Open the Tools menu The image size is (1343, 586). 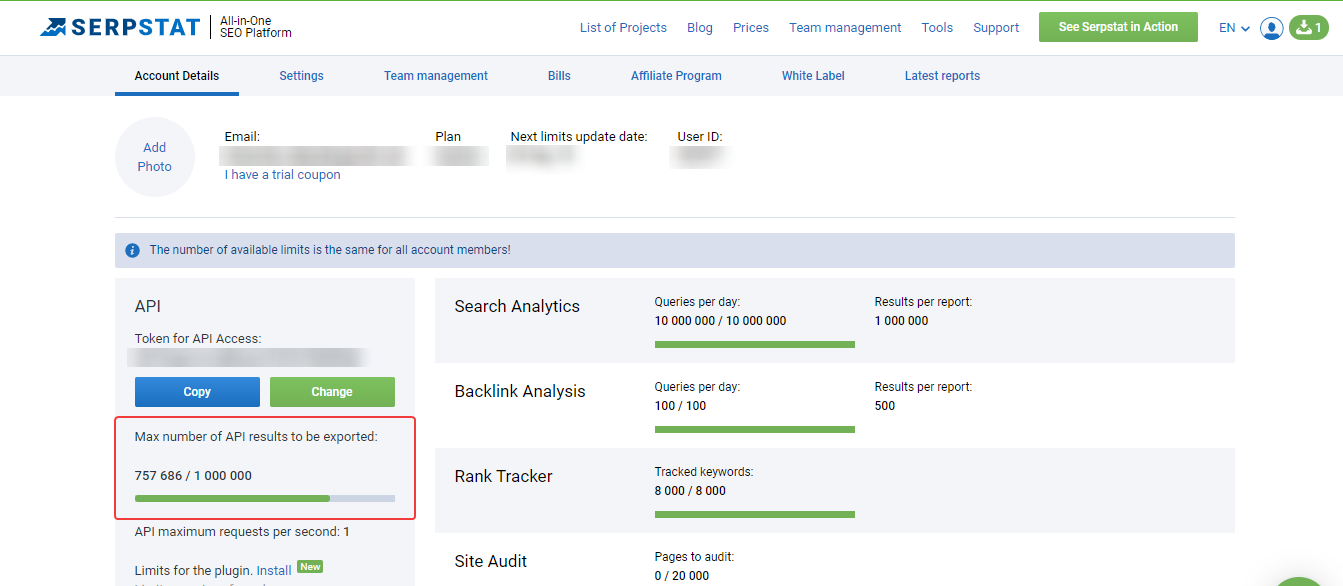tap(937, 28)
